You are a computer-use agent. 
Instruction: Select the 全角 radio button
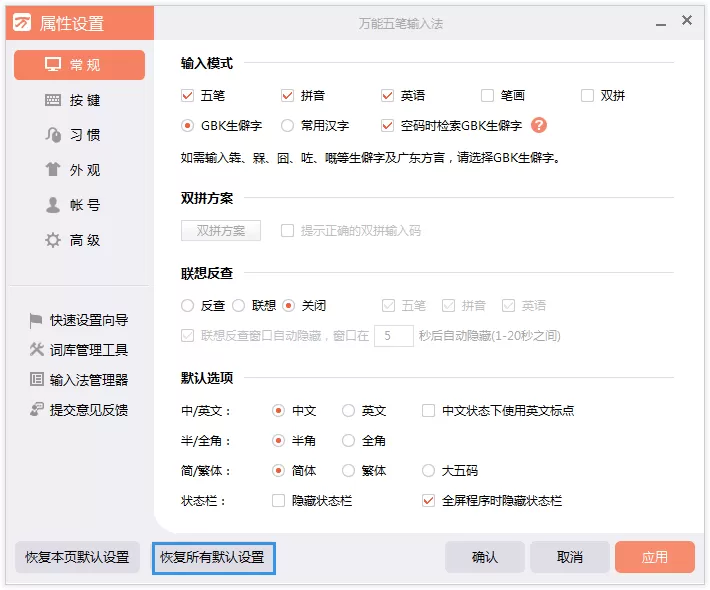(x=348, y=441)
